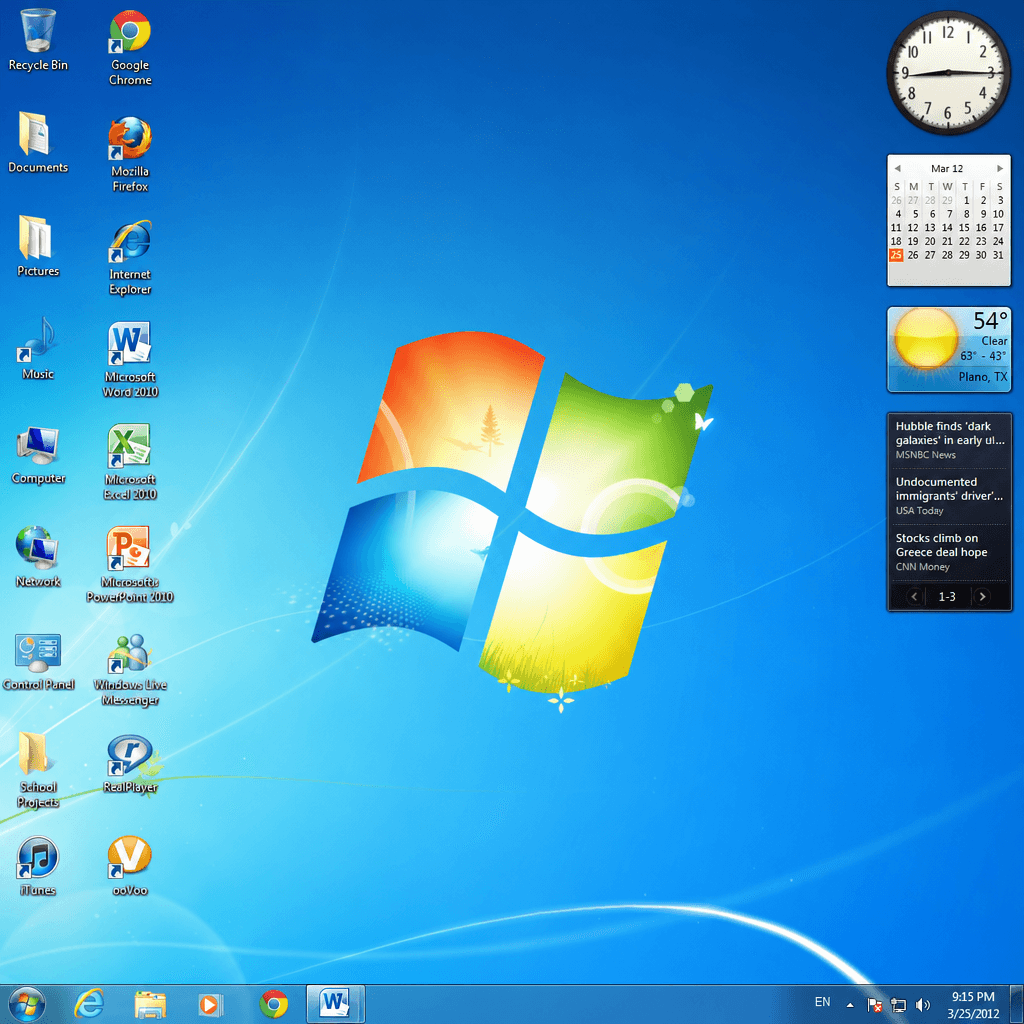Switch to Word window in taskbar
Viewport: 1024px width, 1024px height.
point(335,1004)
